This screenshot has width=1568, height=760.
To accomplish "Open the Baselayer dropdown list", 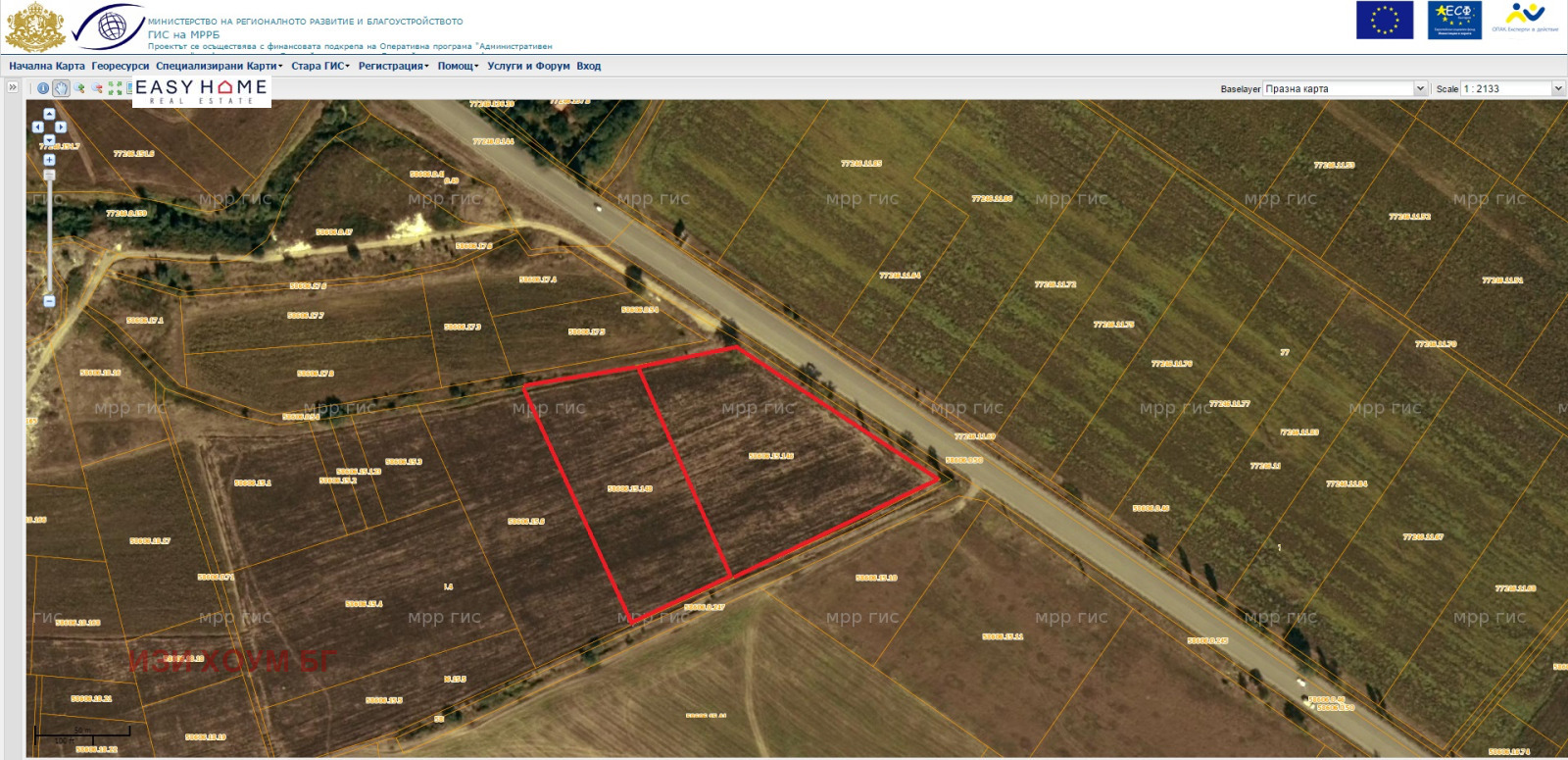I will pyautogui.click(x=1419, y=88).
